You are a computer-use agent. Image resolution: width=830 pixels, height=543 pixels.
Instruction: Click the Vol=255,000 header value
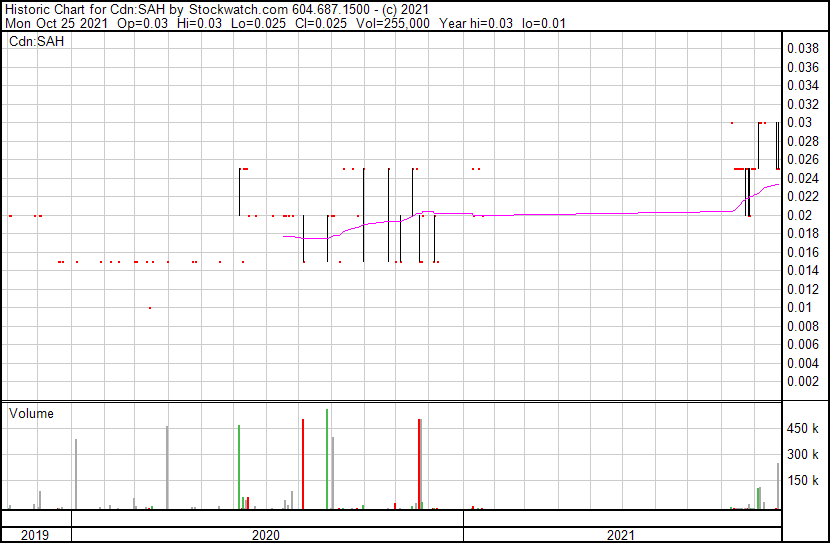[393, 24]
